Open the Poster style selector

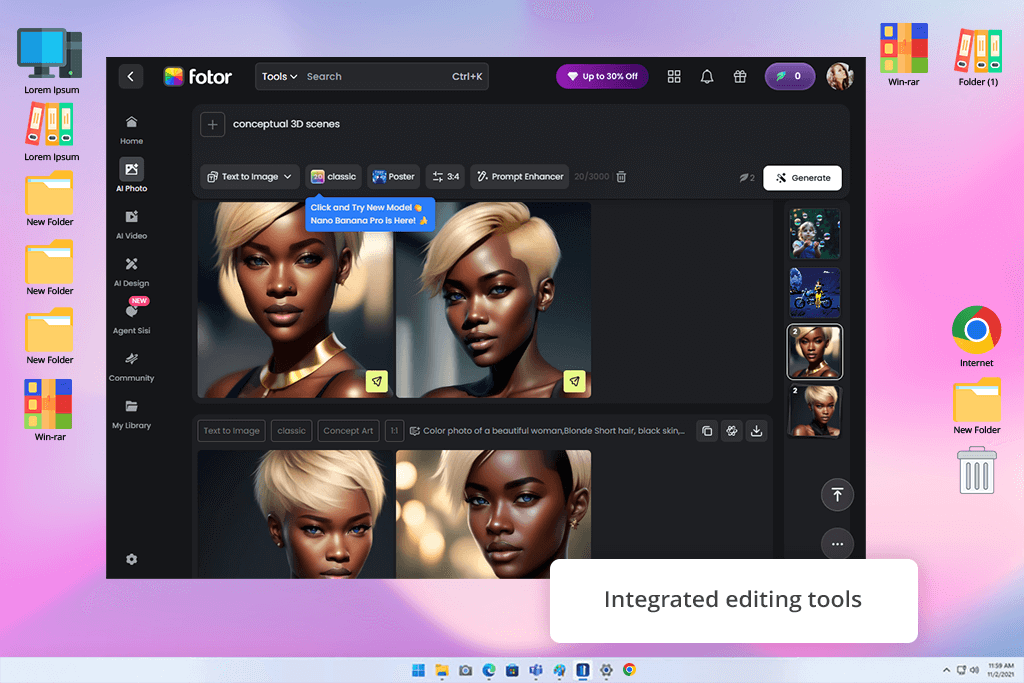point(393,177)
